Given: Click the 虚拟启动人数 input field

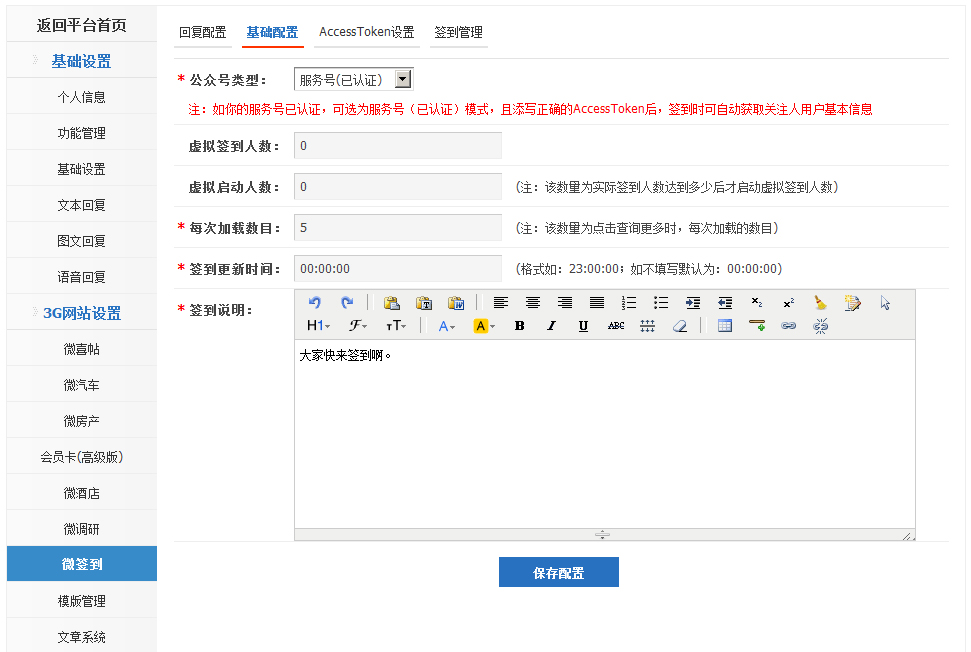Looking at the screenshot, I should pos(398,186).
